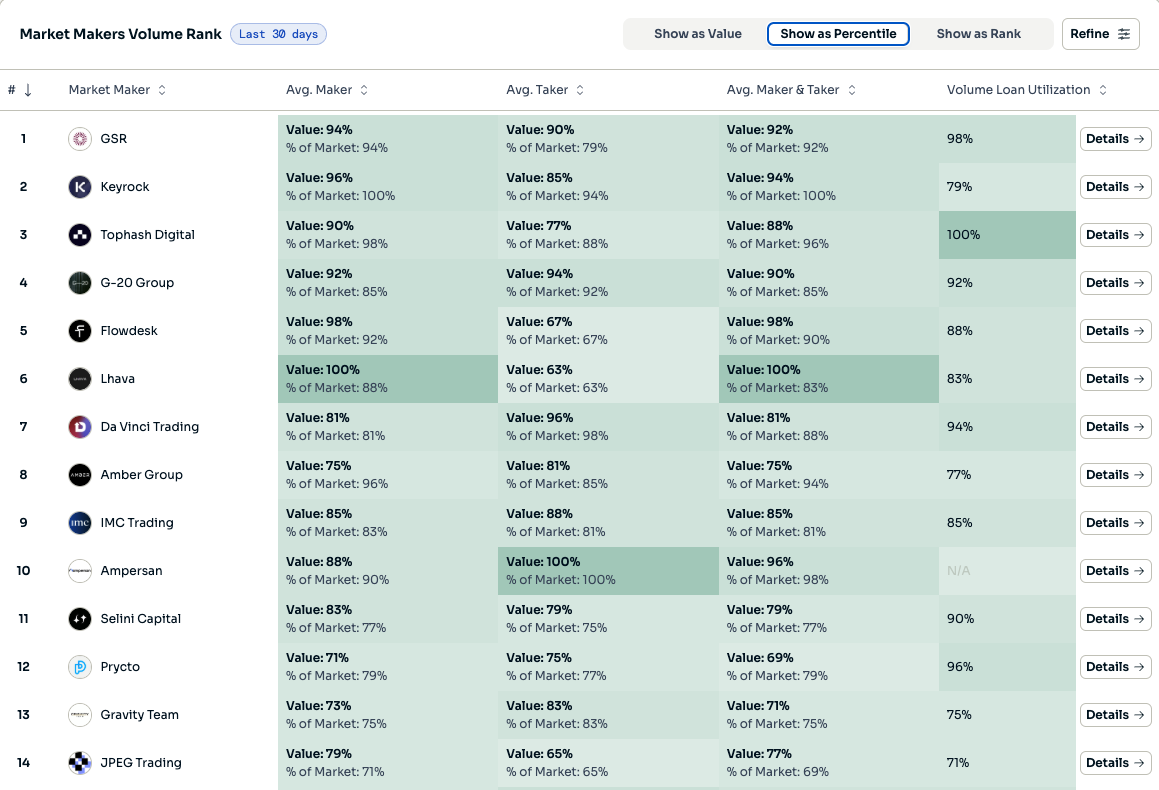Screen dimensions: 1159x790
Task: Click the down arrow next to #
Action: point(28,90)
